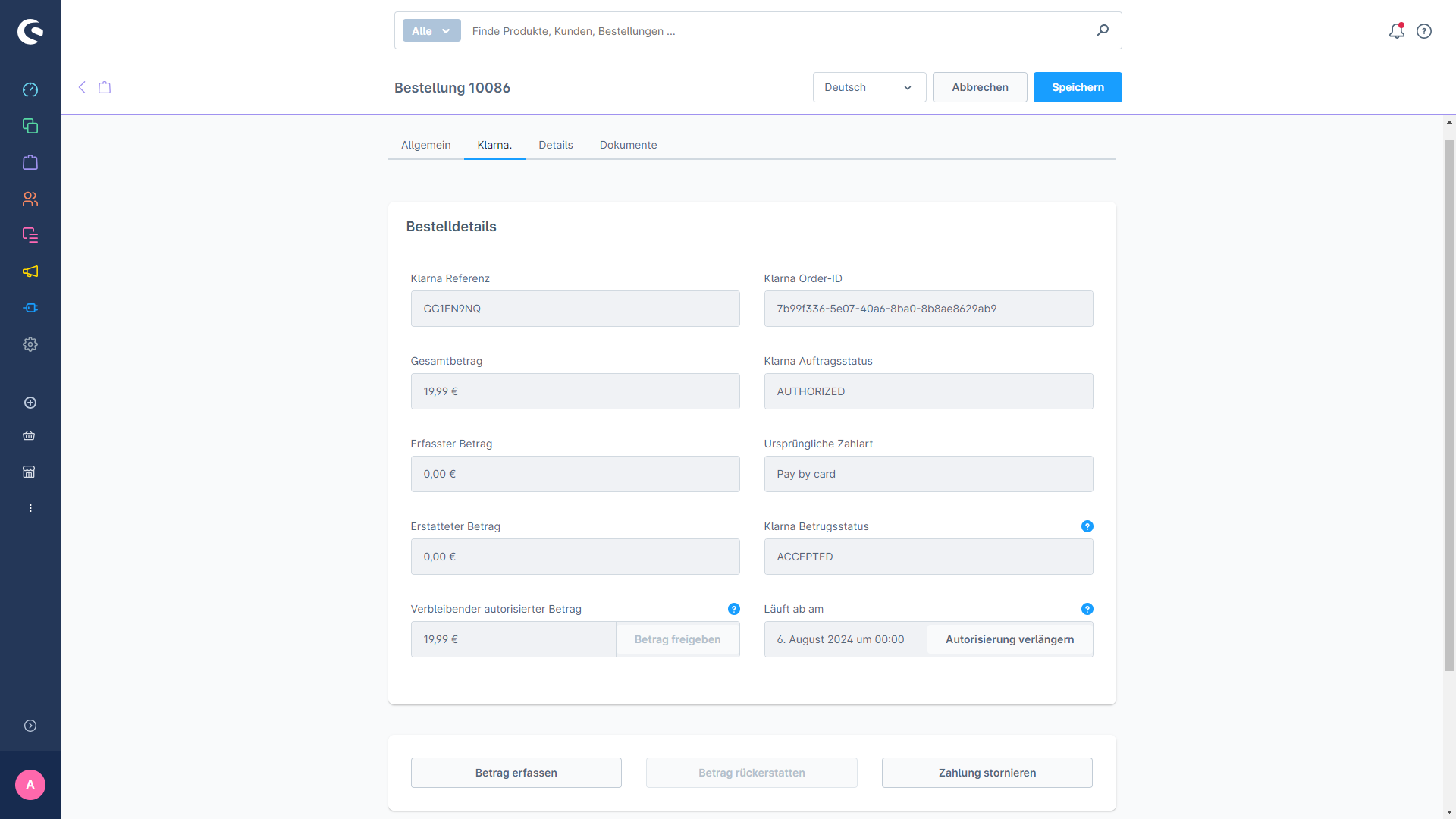Click the circled plus sidebar icon
This screenshot has height=819, width=1456.
coord(30,403)
